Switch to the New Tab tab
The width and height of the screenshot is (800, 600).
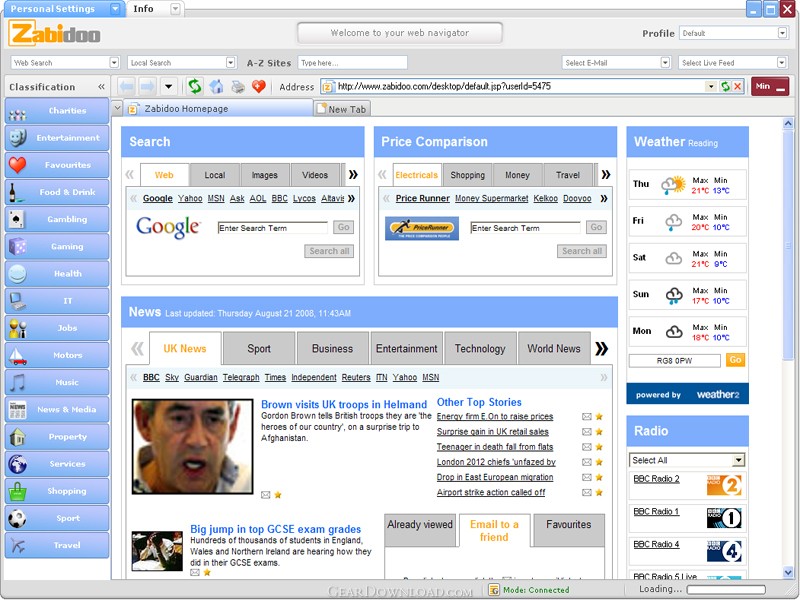click(x=342, y=109)
